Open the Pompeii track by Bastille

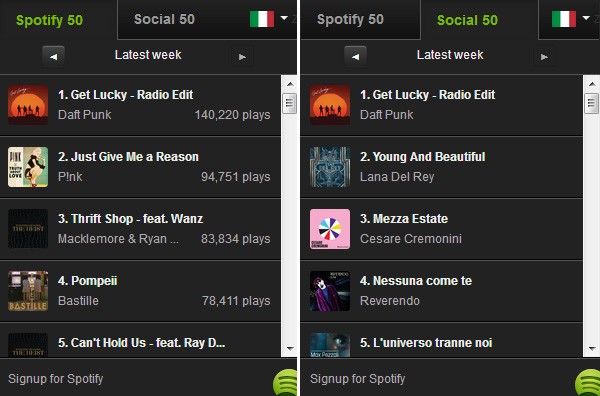point(140,291)
